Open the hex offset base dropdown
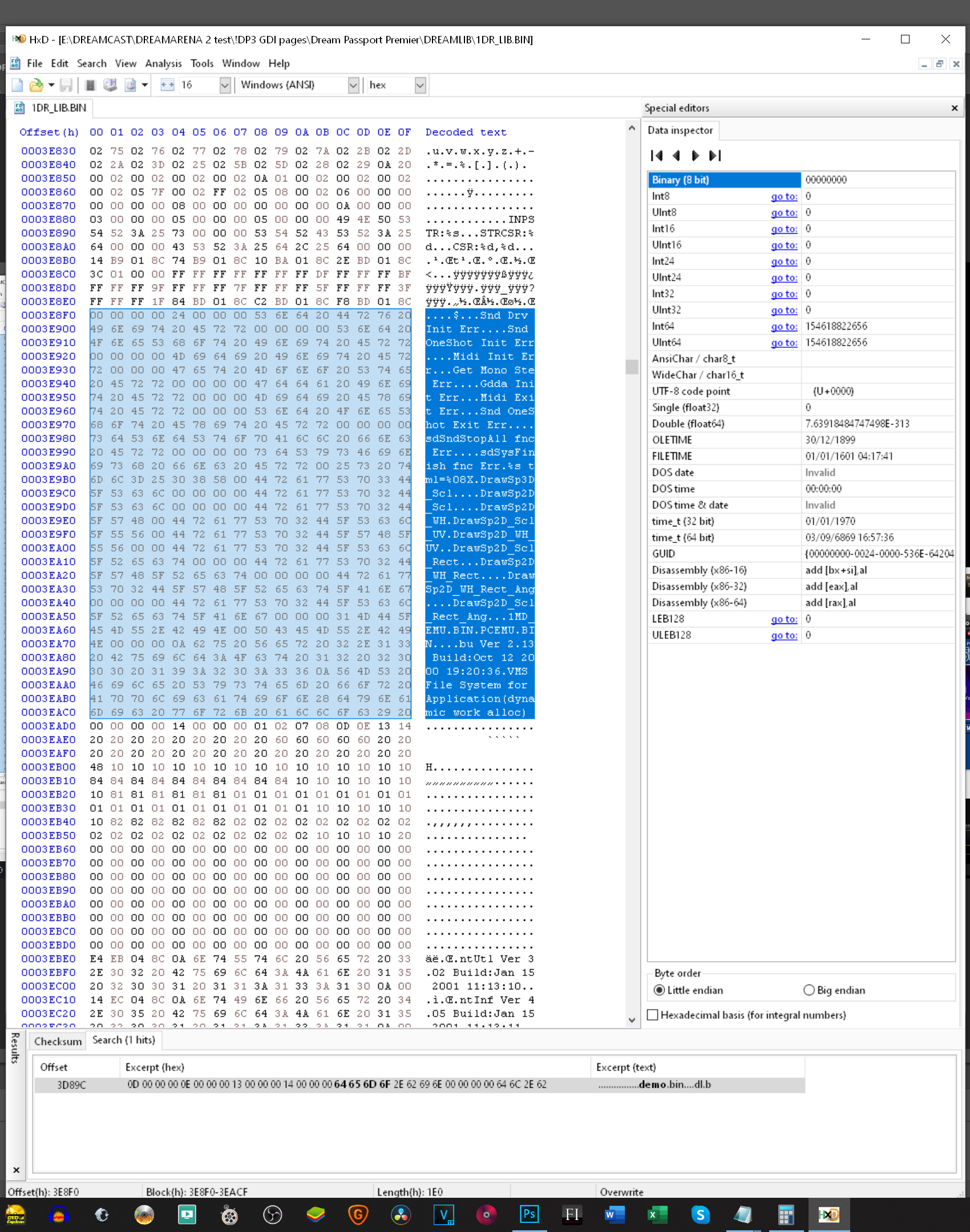 point(421,85)
